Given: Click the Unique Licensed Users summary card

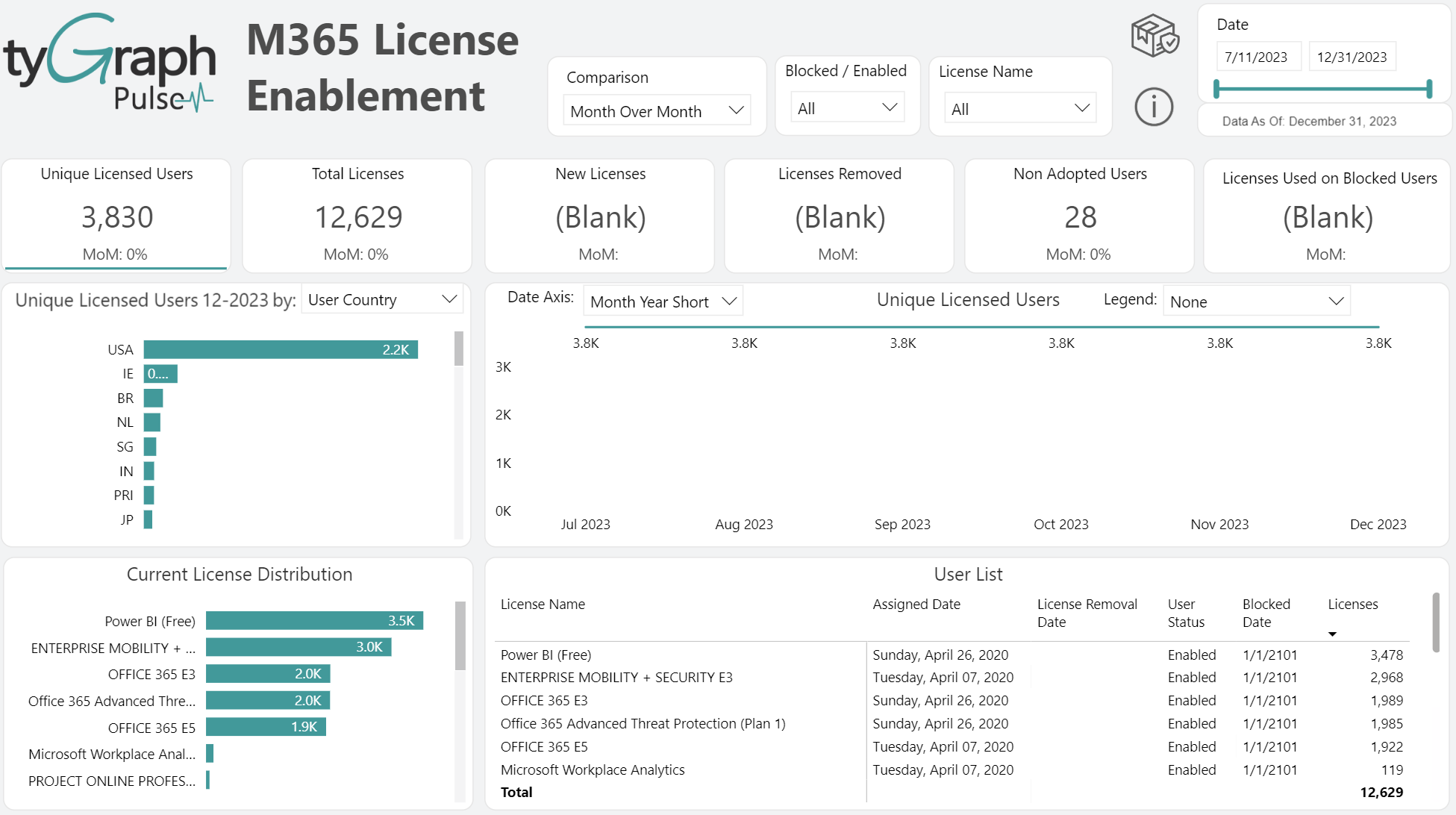Looking at the screenshot, I should 116,216.
